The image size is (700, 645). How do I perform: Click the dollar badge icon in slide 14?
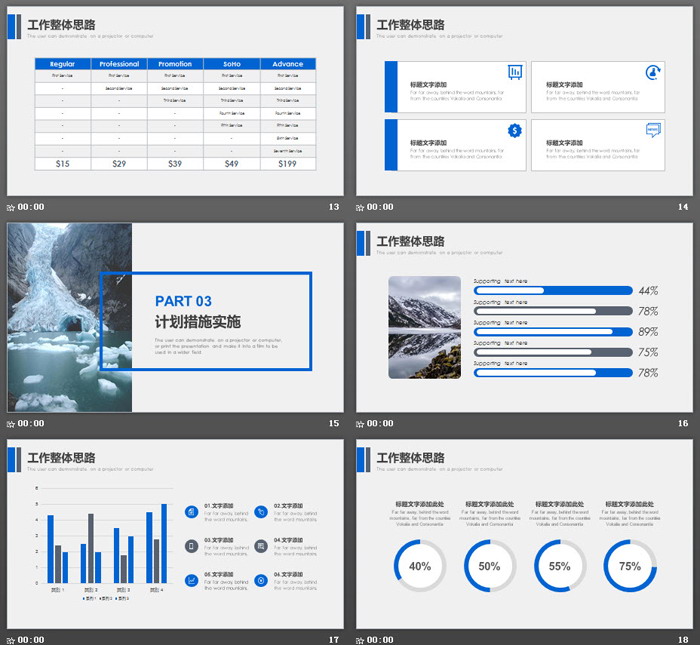[x=515, y=130]
